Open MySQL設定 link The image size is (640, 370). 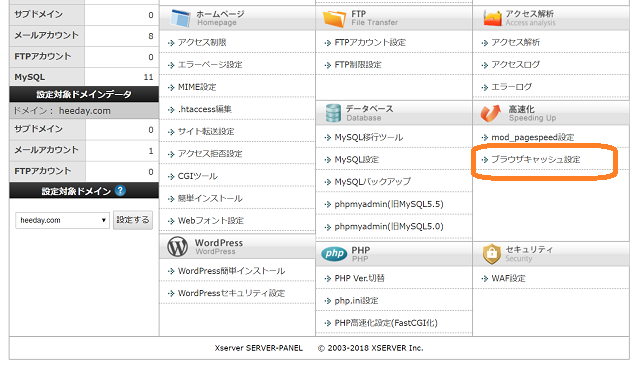click(x=357, y=160)
